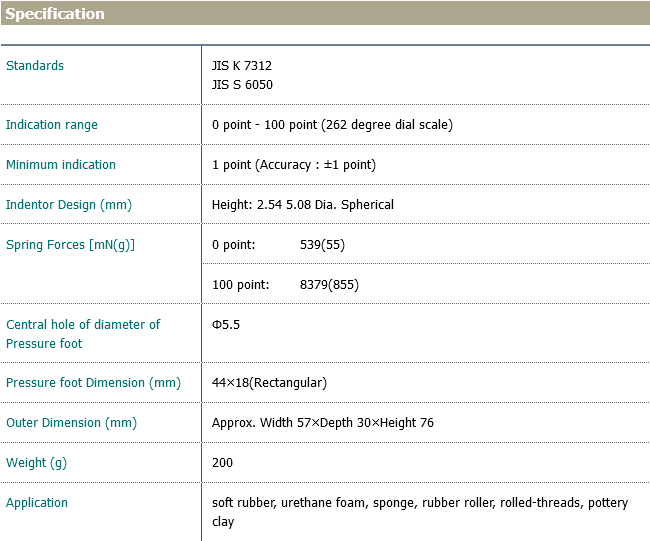Click the 539(55) spring force value

322,245
